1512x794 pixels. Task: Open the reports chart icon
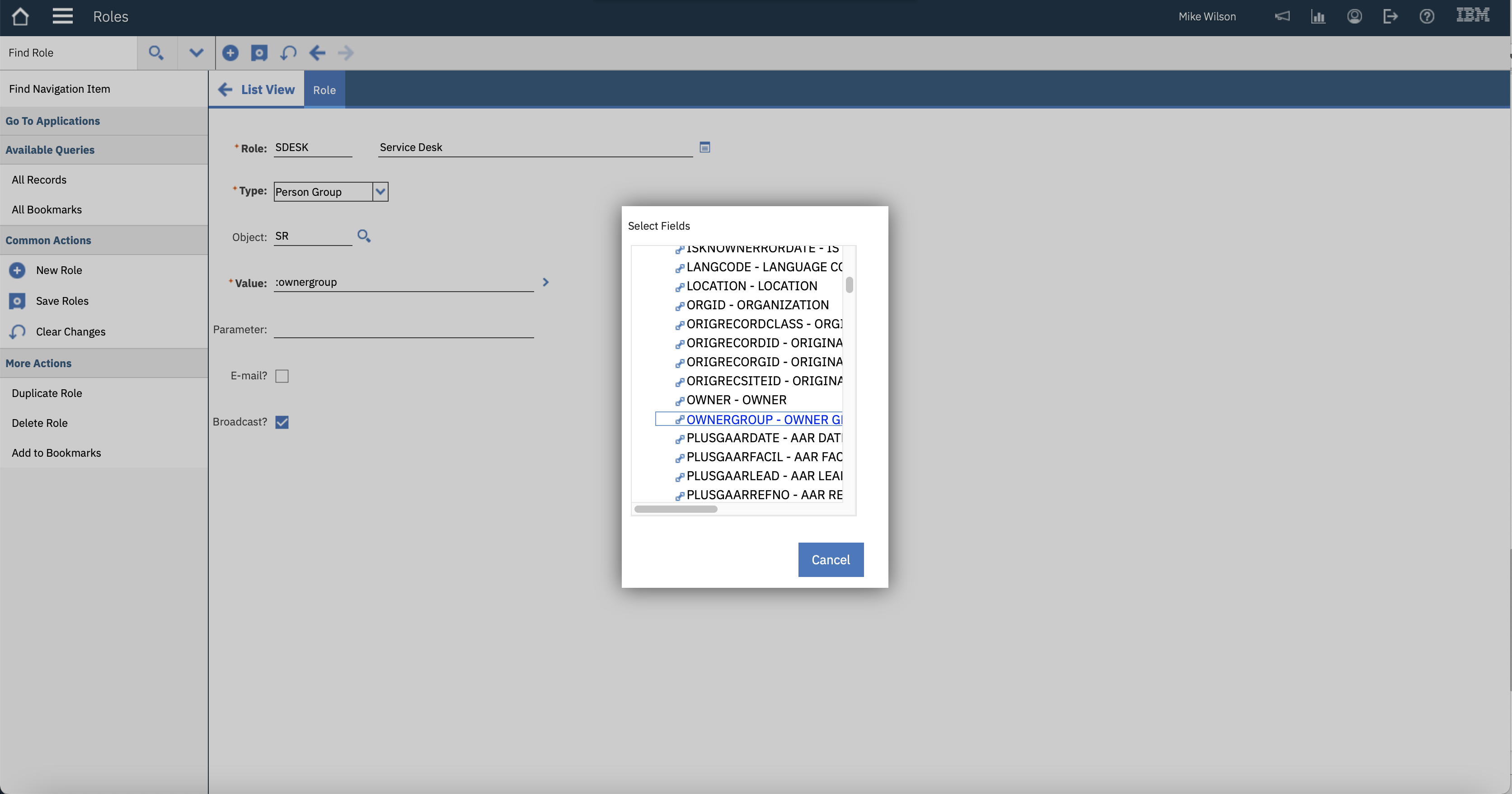pos(1318,16)
